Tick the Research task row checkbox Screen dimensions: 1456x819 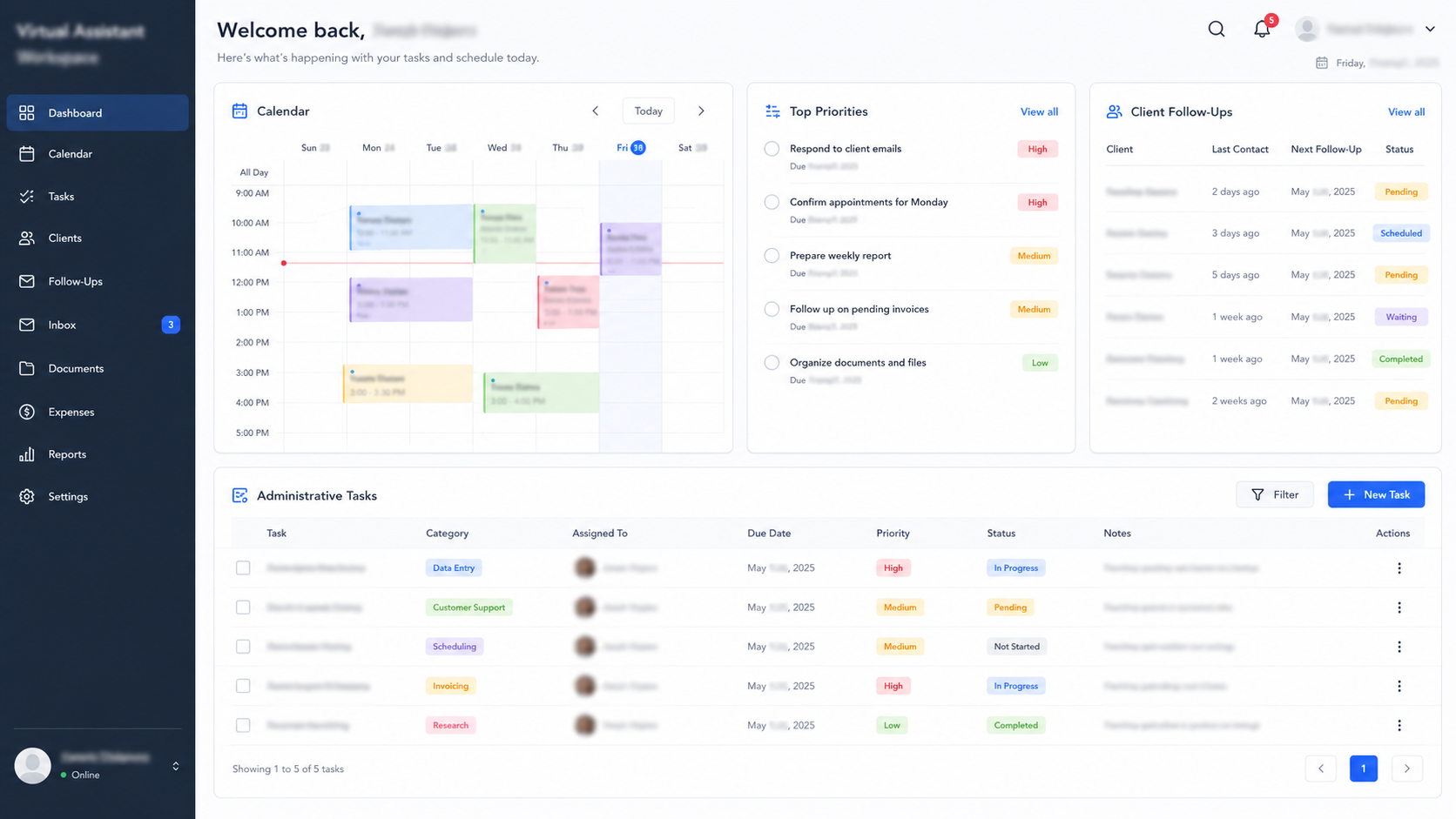(x=243, y=725)
